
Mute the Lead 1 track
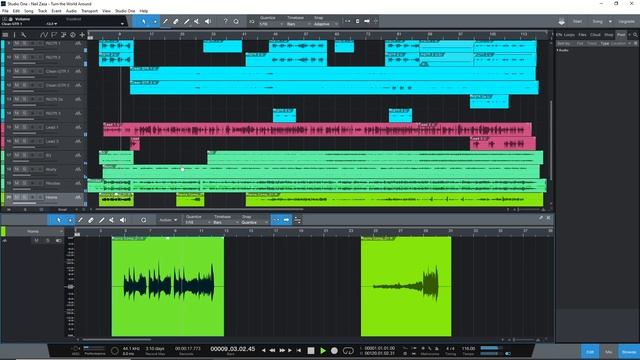pos(17,127)
